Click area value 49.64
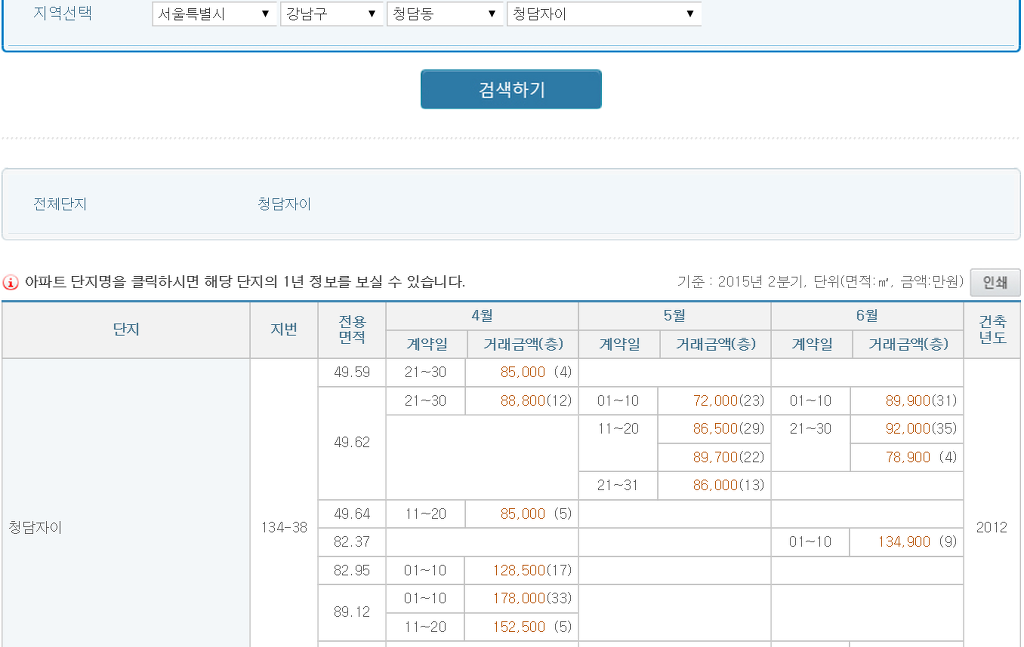This screenshot has height=647, width=1024. tap(351, 514)
